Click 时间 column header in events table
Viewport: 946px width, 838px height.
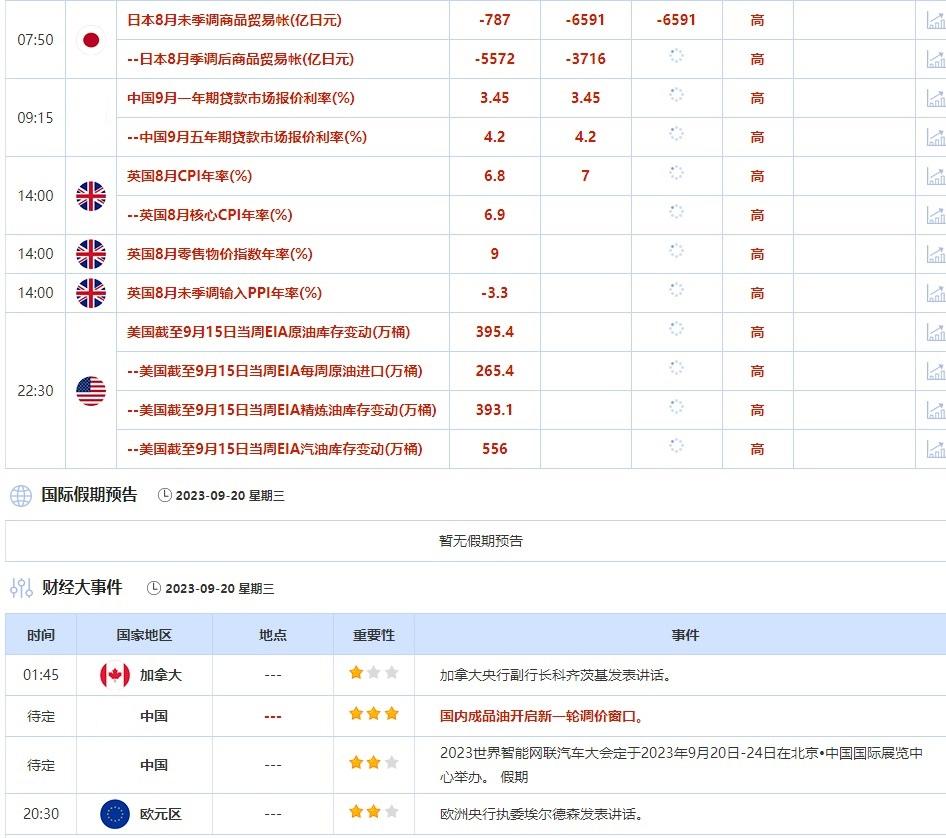coord(41,635)
